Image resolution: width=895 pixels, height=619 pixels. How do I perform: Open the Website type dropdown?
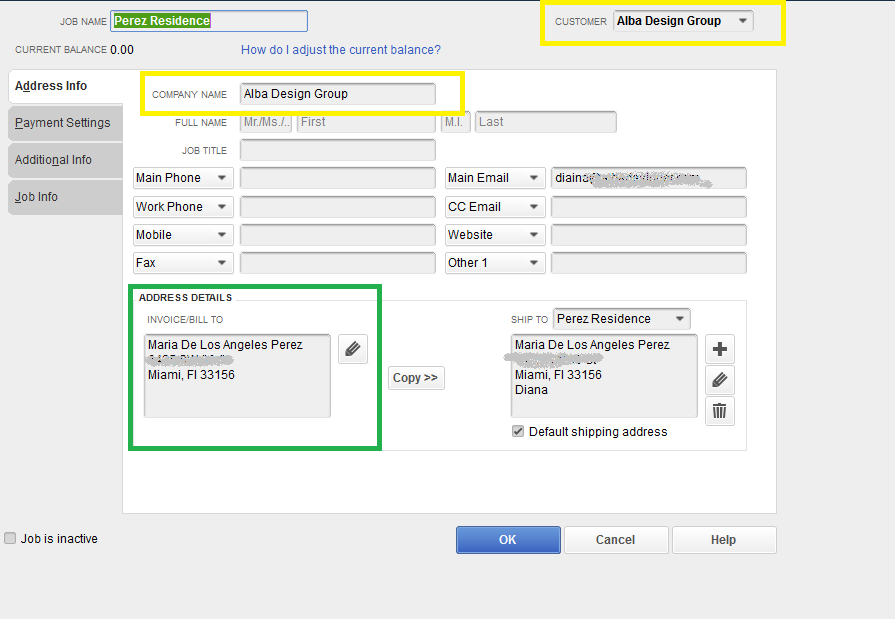click(x=495, y=235)
